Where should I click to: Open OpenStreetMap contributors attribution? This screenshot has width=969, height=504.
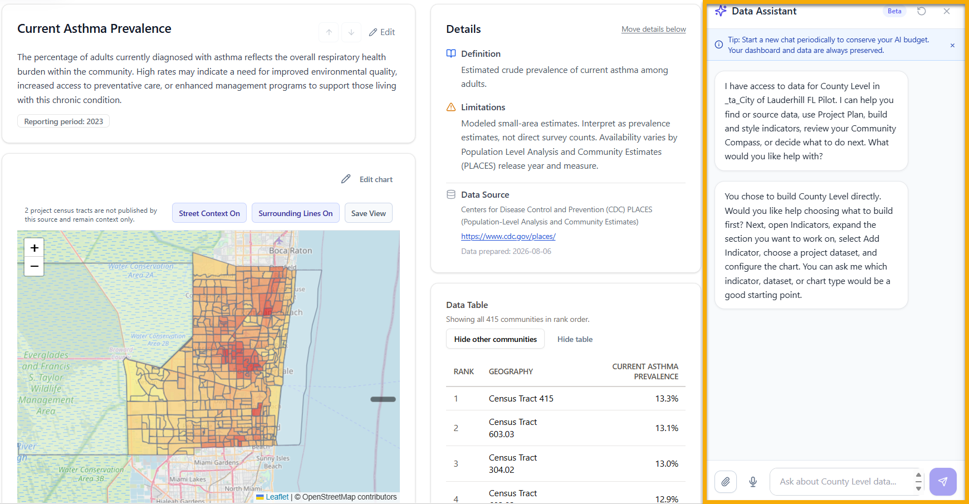click(x=349, y=497)
